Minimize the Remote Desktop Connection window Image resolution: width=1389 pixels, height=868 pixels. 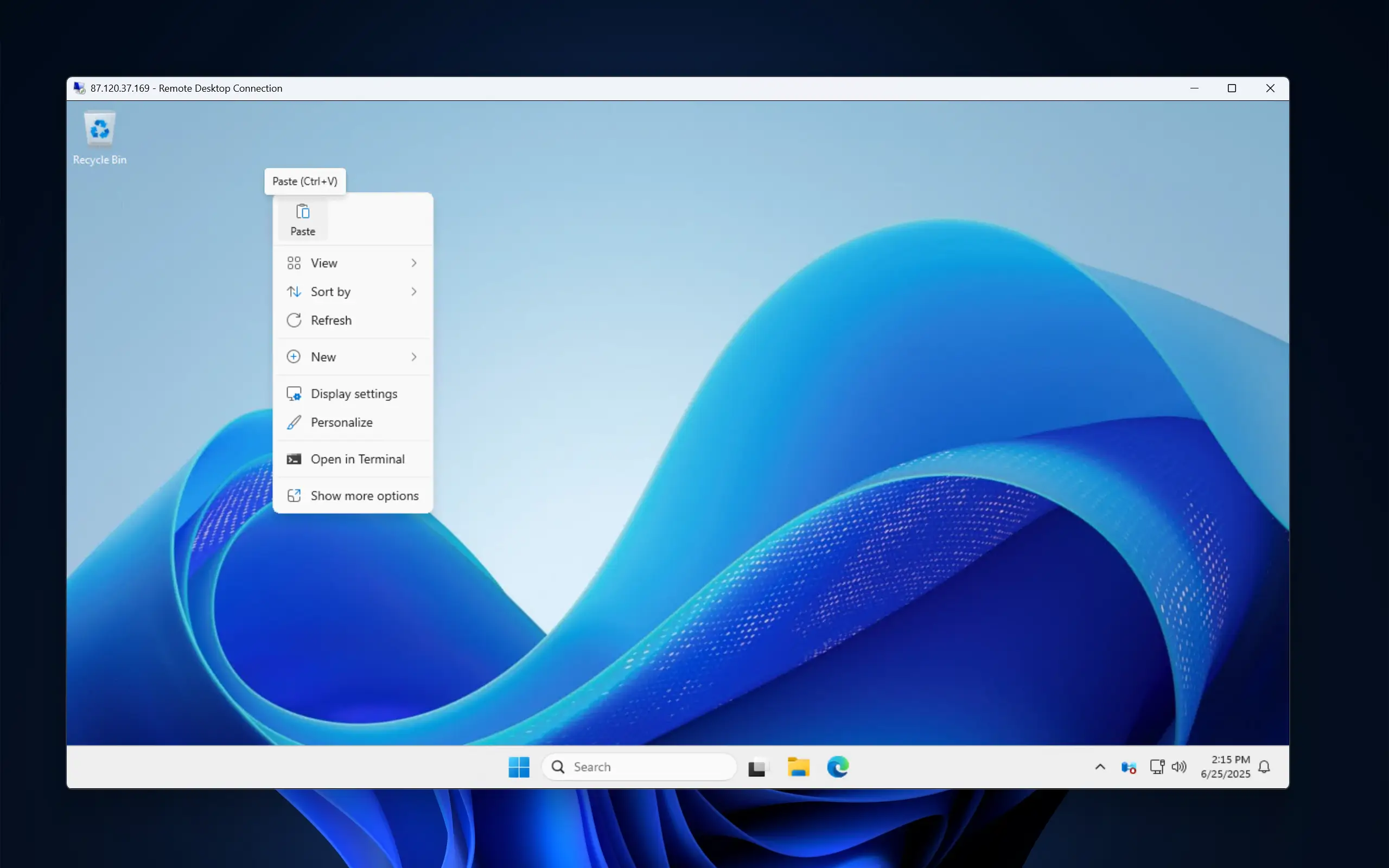coord(1194,88)
